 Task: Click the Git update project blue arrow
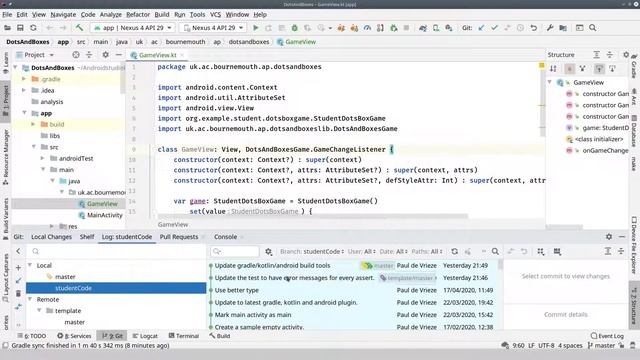(x=481, y=28)
